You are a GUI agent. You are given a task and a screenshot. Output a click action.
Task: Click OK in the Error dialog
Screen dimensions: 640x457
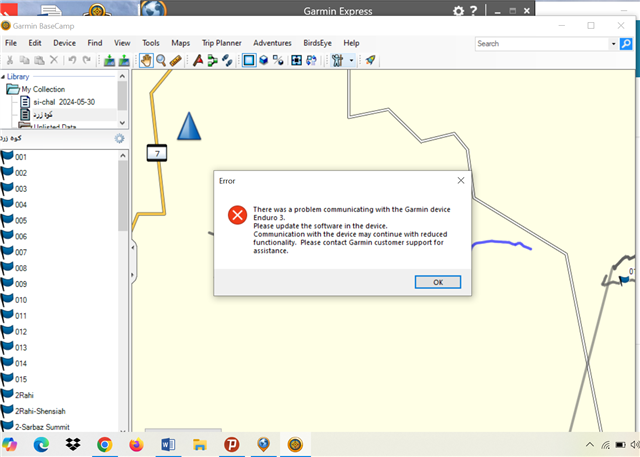coord(437,282)
